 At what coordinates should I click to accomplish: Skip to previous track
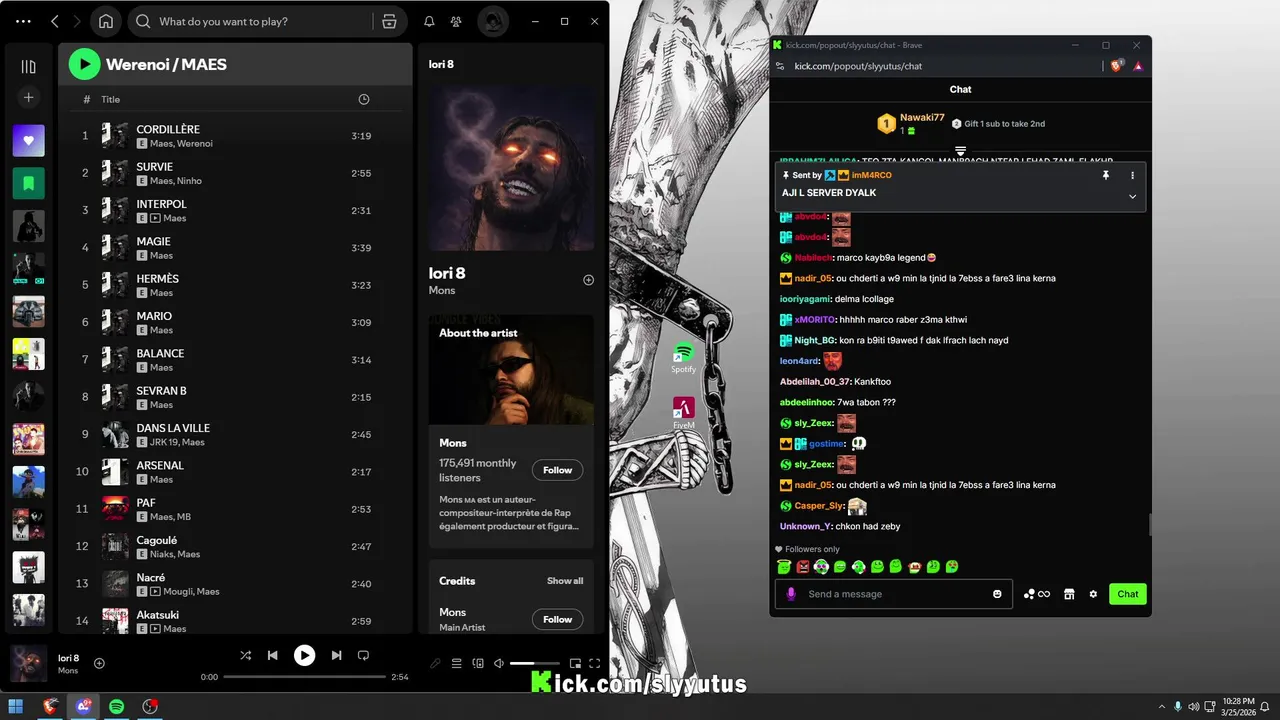pos(272,655)
